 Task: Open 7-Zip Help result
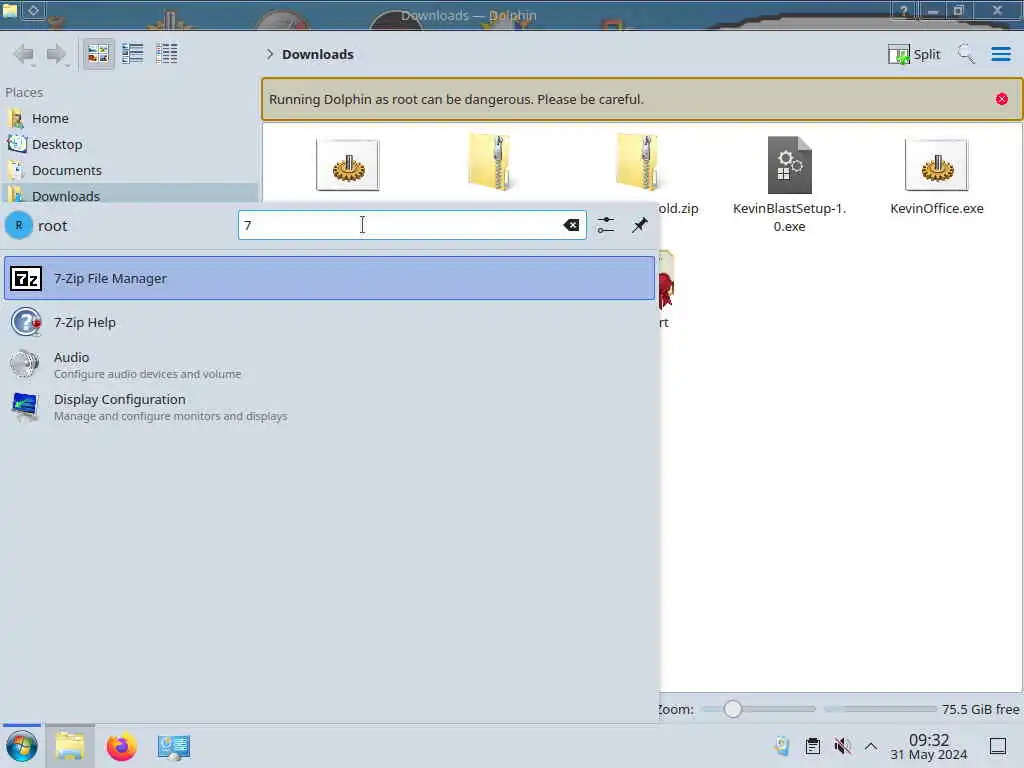pyautogui.click(x=329, y=322)
